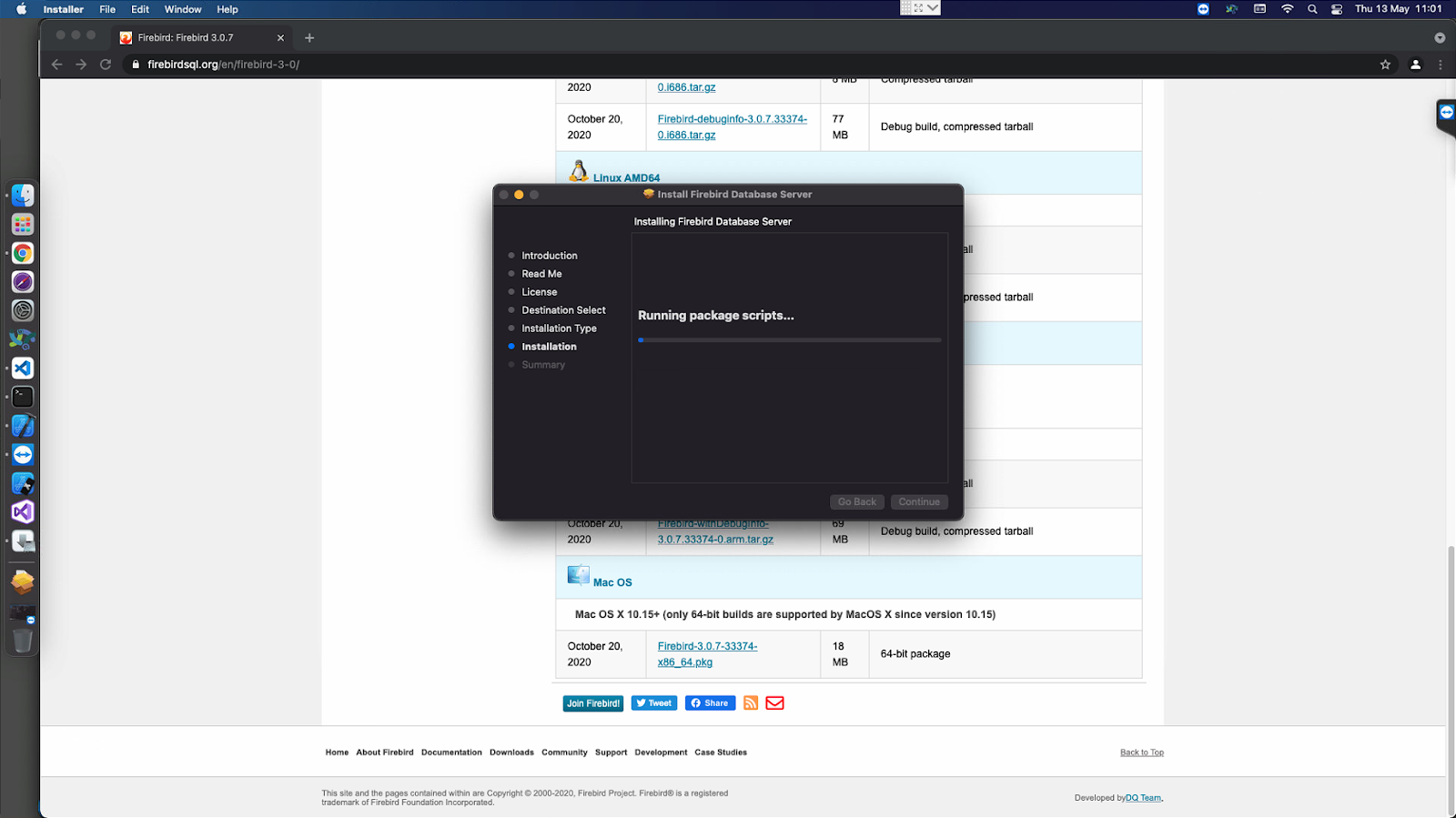Bookmark this page with the star icon

click(x=1385, y=65)
